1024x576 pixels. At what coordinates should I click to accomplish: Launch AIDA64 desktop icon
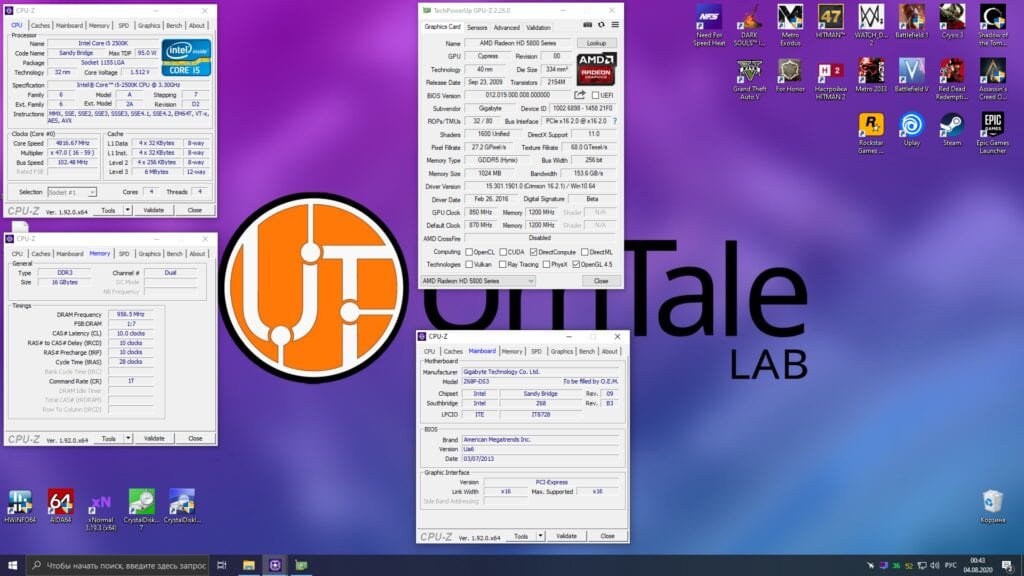60,507
